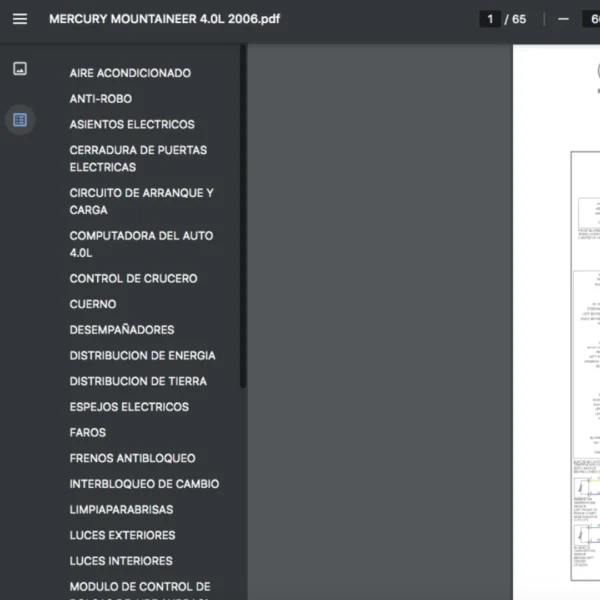Click the page number input field
The width and height of the screenshot is (600, 600).
490,19
